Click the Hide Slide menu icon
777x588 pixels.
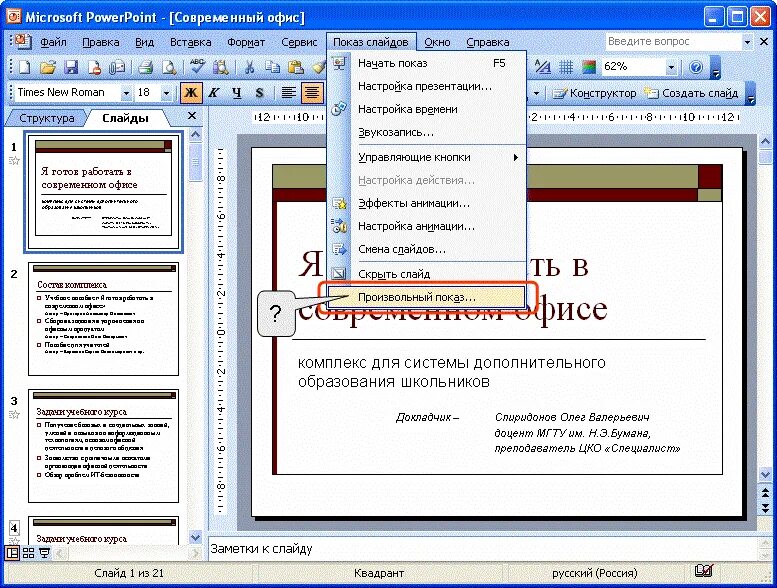tap(339, 273)
